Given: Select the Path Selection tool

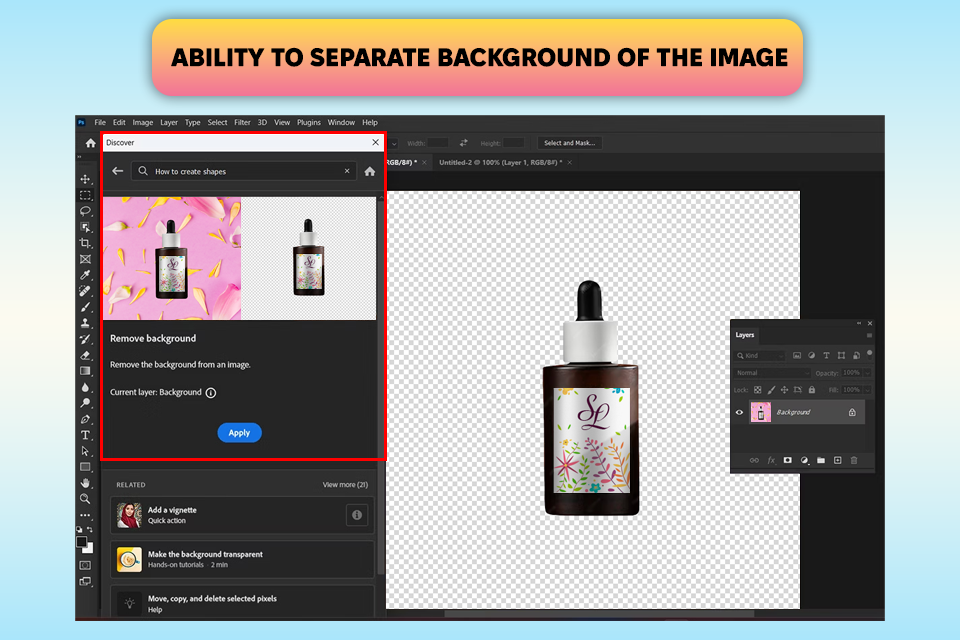Looking at the screenshot, I should pos(85,451).
